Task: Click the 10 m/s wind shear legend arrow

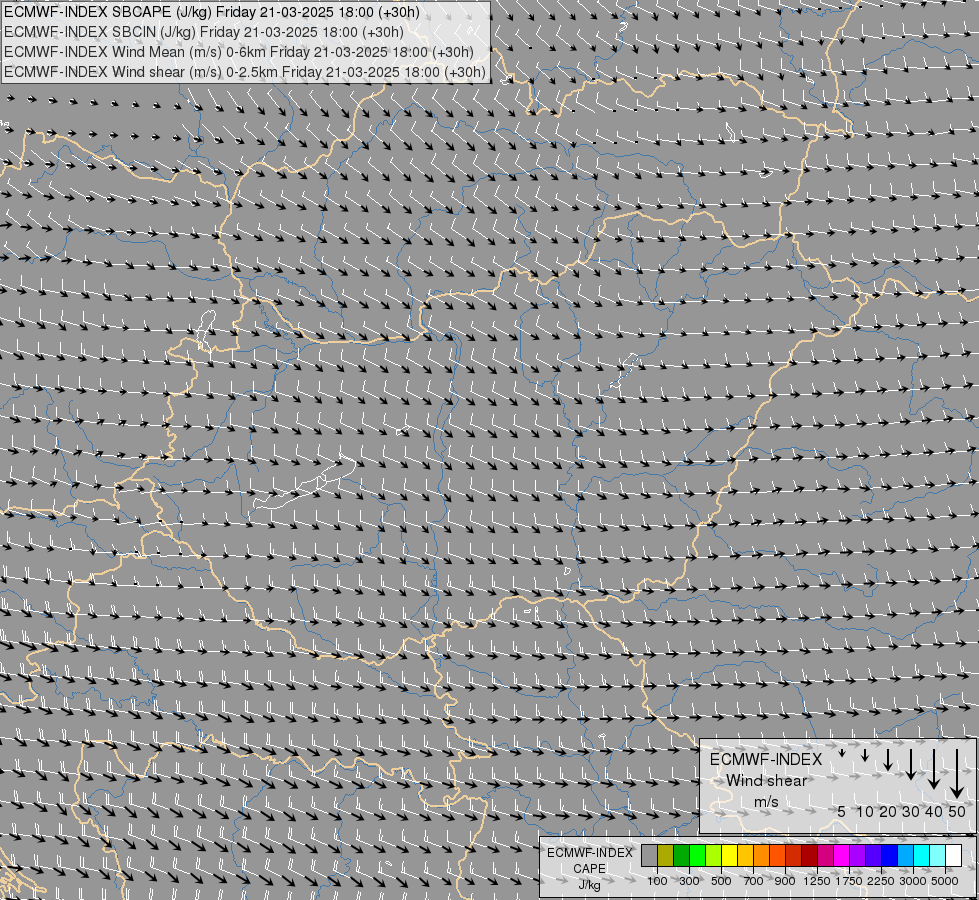Action: (865, 756)
